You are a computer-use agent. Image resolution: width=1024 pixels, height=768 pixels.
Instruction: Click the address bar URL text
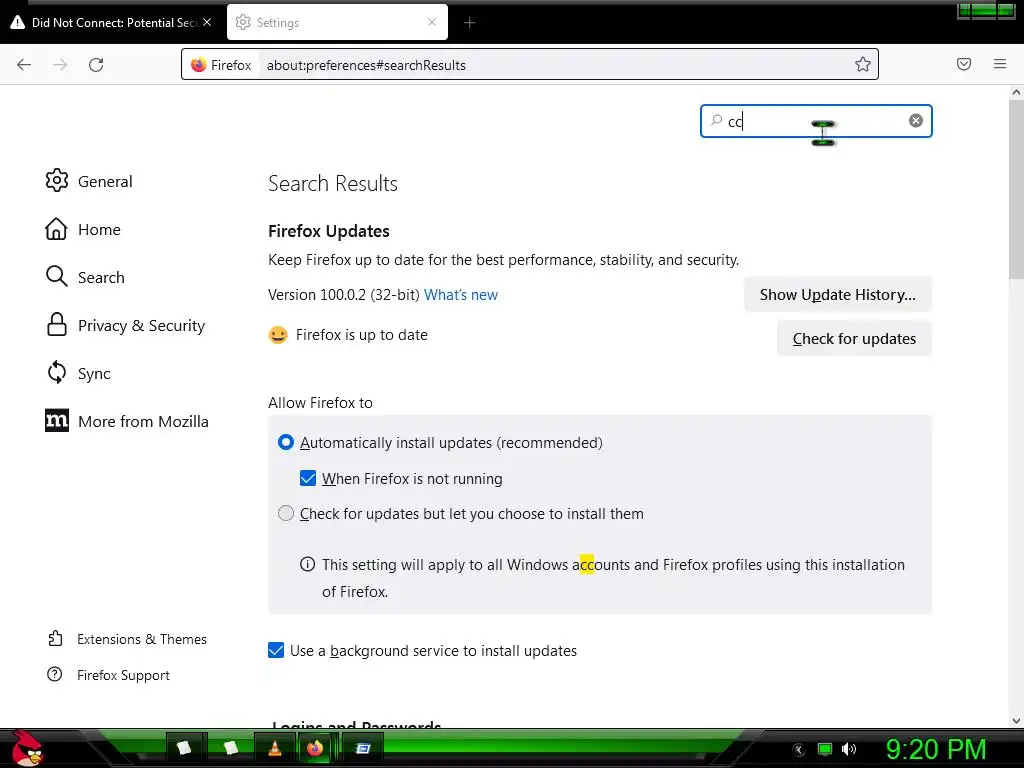(x=366, y=65)
